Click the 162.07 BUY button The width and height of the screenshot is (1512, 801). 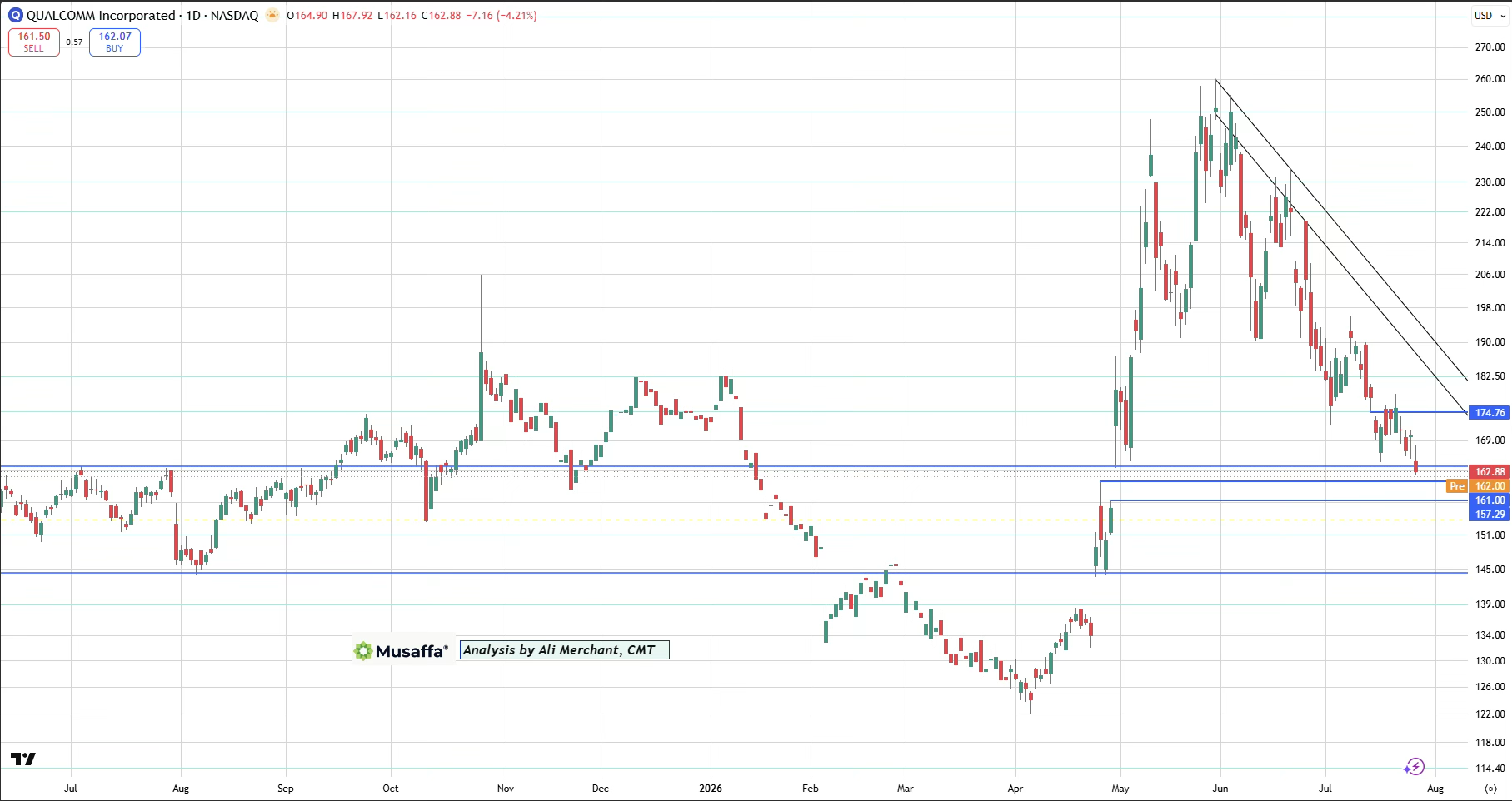115,42
